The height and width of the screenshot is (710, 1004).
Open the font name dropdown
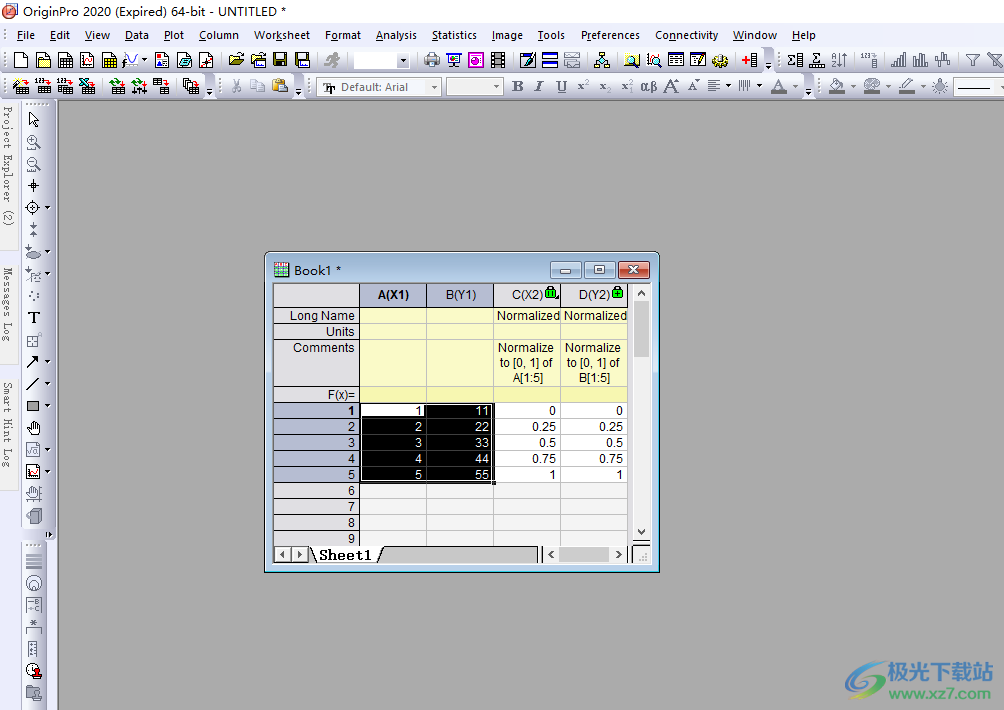coord(434,87)
